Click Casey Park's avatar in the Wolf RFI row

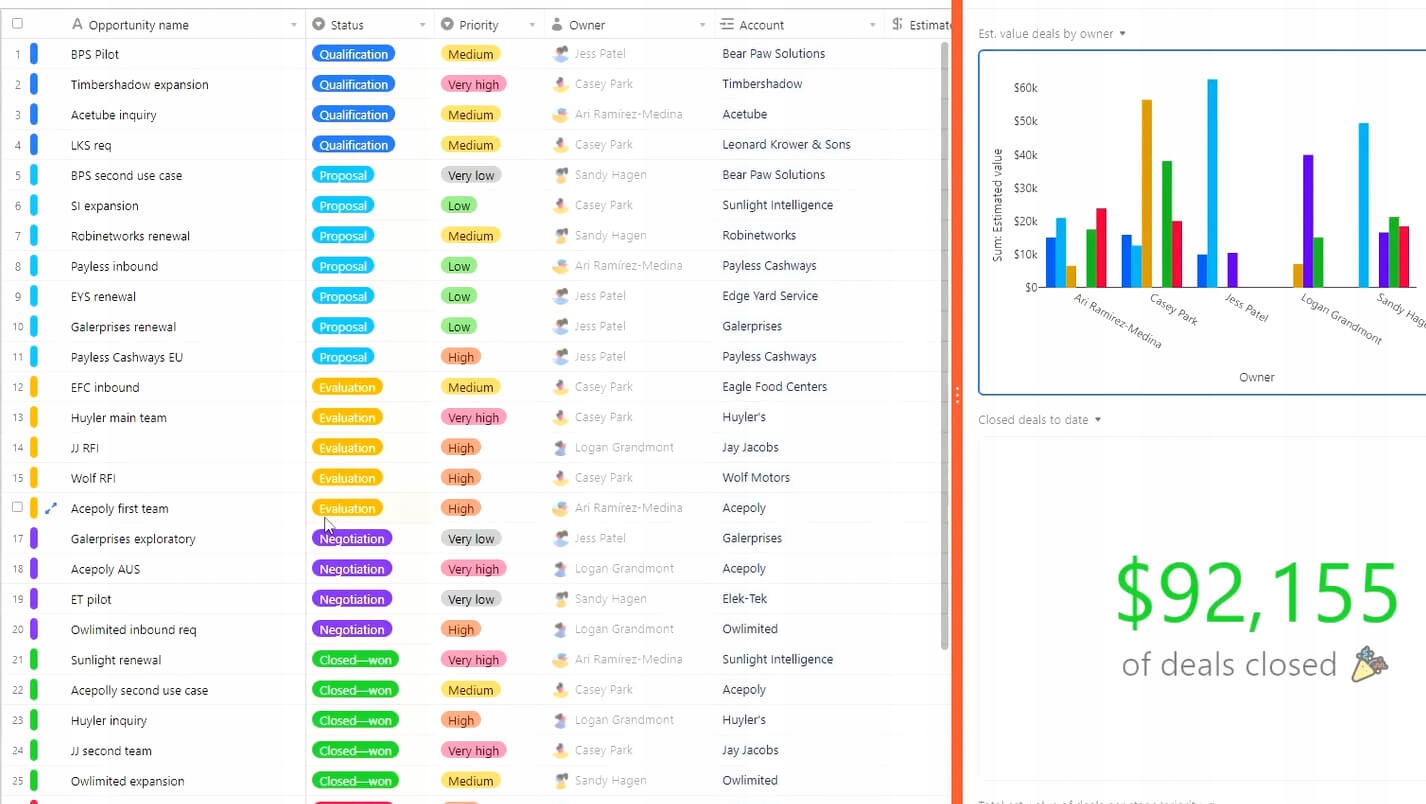(561, 478)
